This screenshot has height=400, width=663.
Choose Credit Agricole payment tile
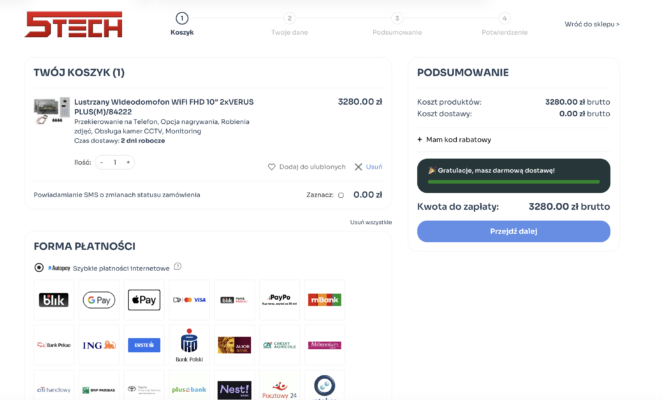pyautogui.click(x=279, y=345)
